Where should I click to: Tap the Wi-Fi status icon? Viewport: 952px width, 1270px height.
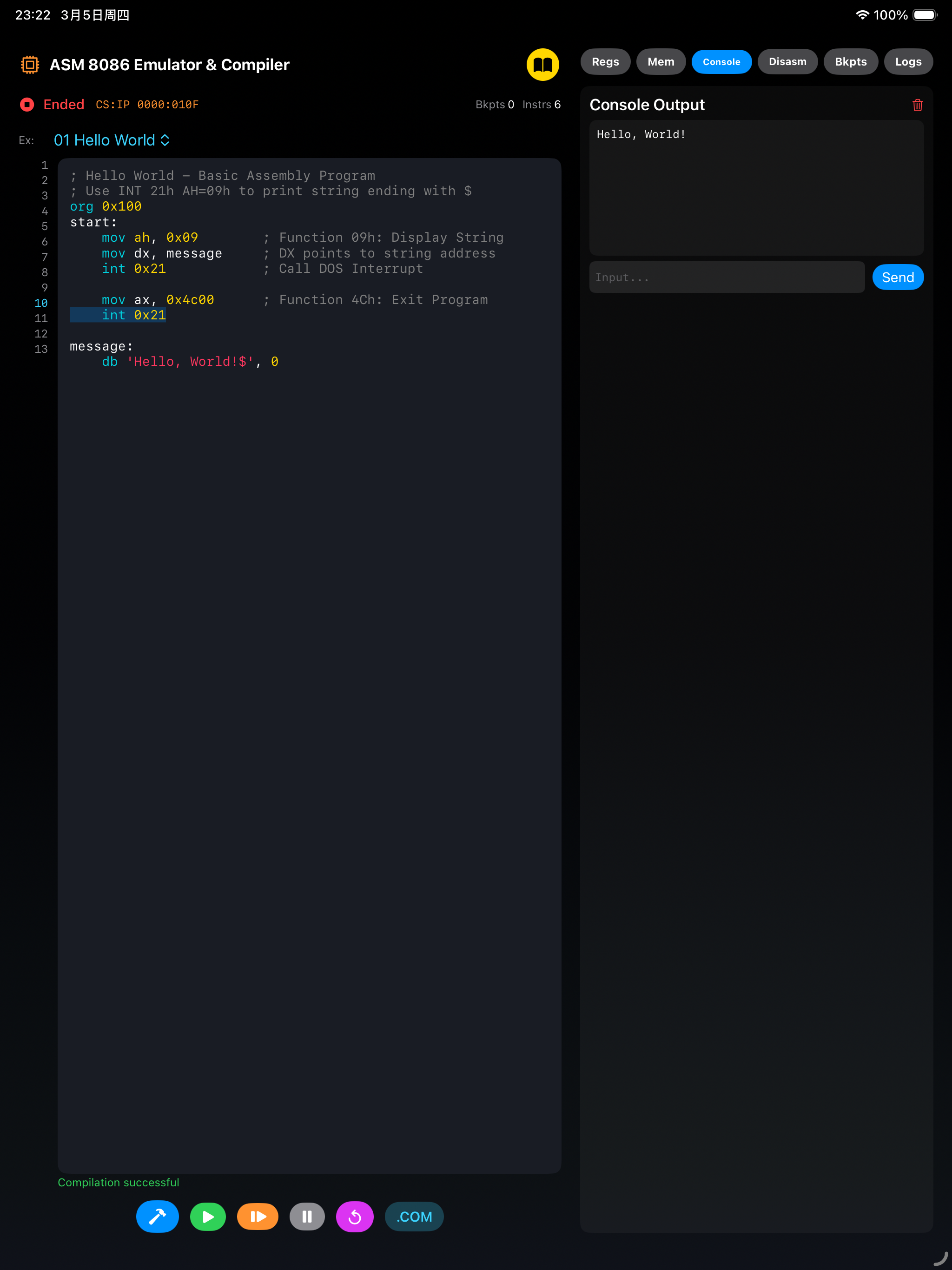click(862, 15)
